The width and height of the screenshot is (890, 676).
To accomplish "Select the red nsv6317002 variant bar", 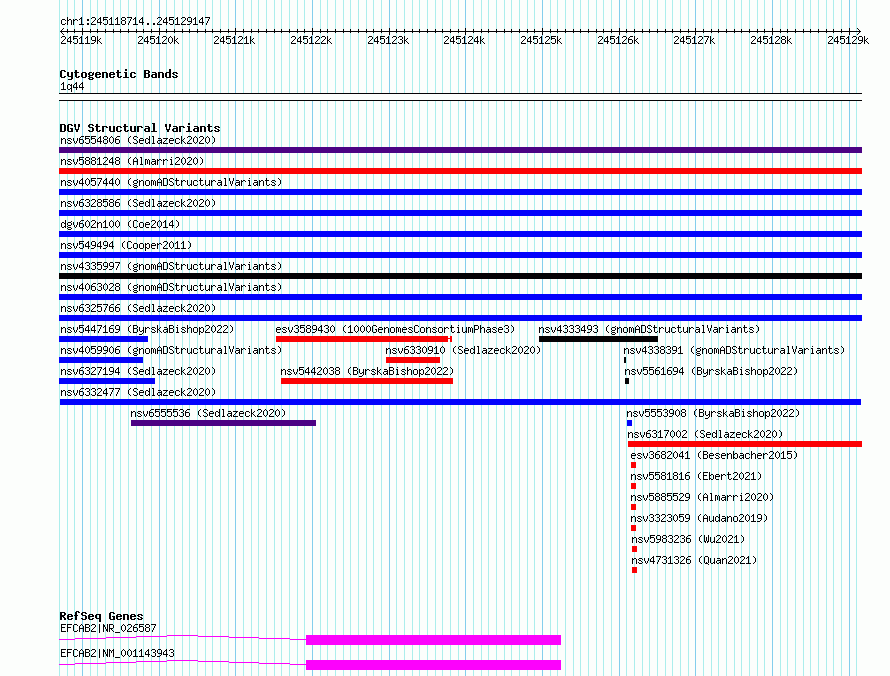I will [745, 444].
